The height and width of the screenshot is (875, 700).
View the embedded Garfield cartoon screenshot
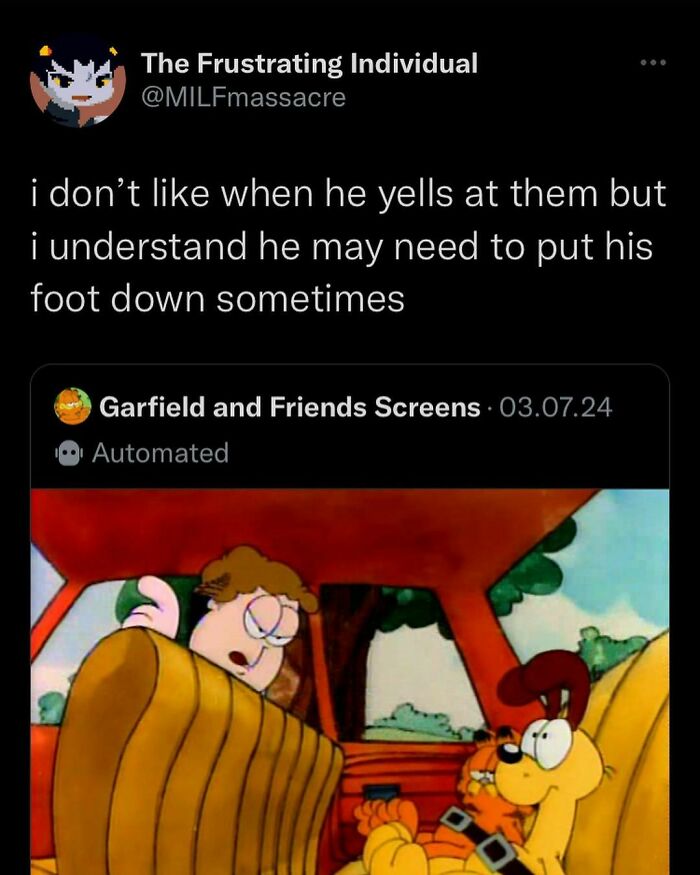[x=350, y=680]
